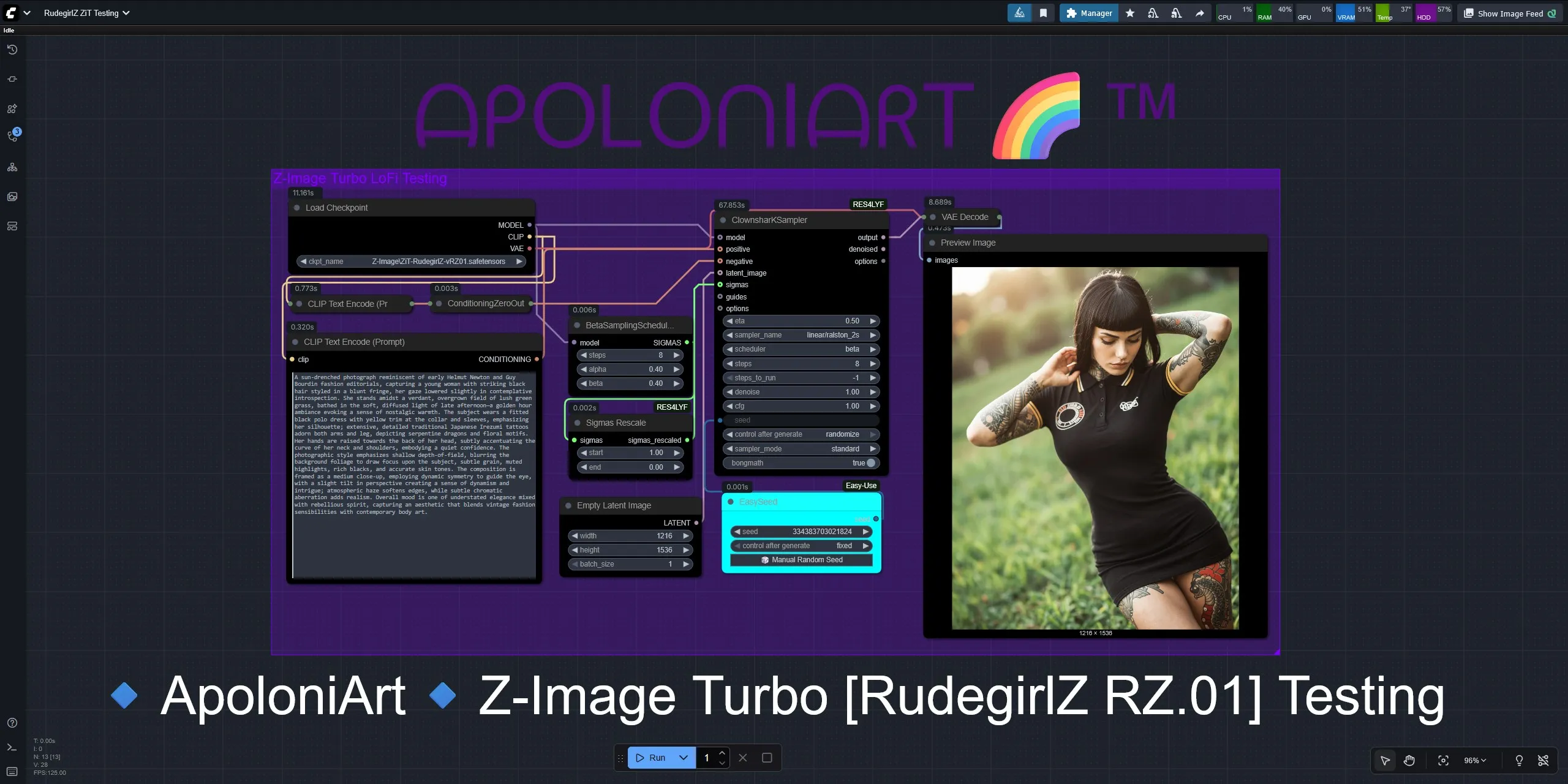Collapse the Preview Image node via its dot
The image size is (1568, 784).
click(933, 243)
